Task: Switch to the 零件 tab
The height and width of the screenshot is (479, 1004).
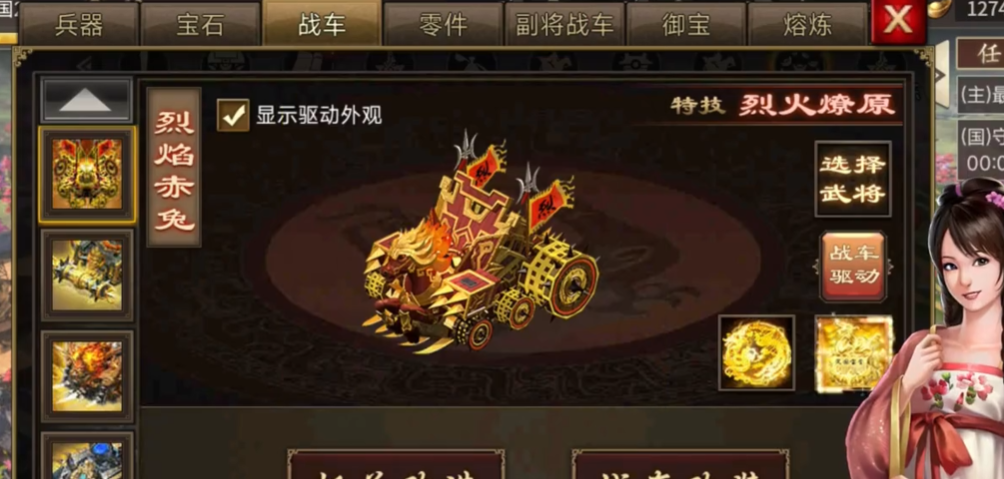Action: click(x=443, y=25)
